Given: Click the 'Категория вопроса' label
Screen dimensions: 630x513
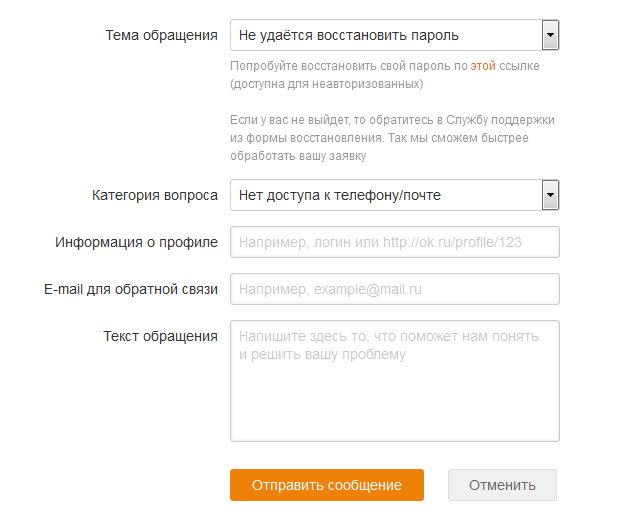Looking at the screenshot, I should point(154,195).
